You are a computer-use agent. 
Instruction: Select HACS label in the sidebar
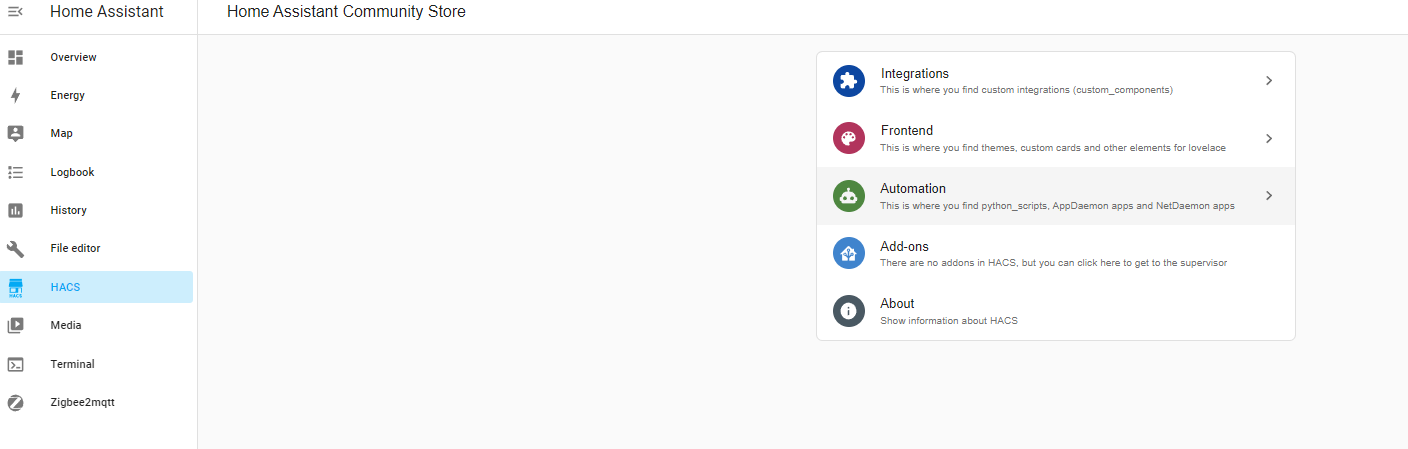click(x=65, y=287)
